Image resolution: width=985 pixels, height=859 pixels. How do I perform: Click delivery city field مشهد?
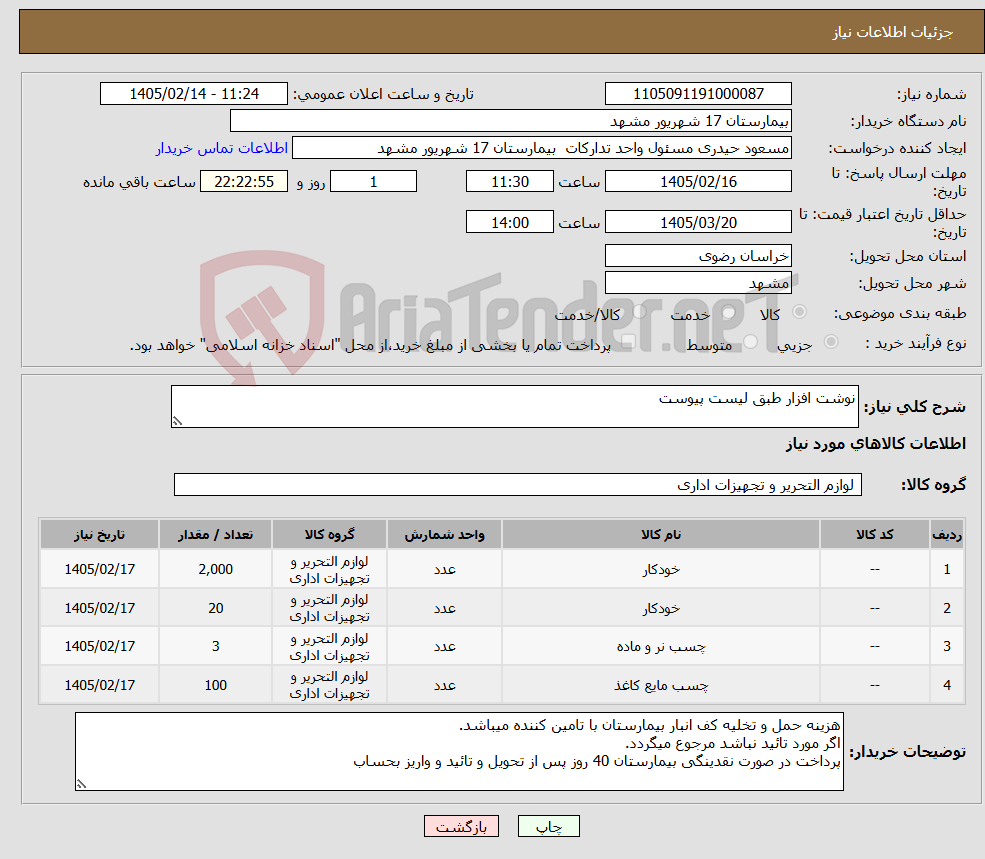[698, 283]
